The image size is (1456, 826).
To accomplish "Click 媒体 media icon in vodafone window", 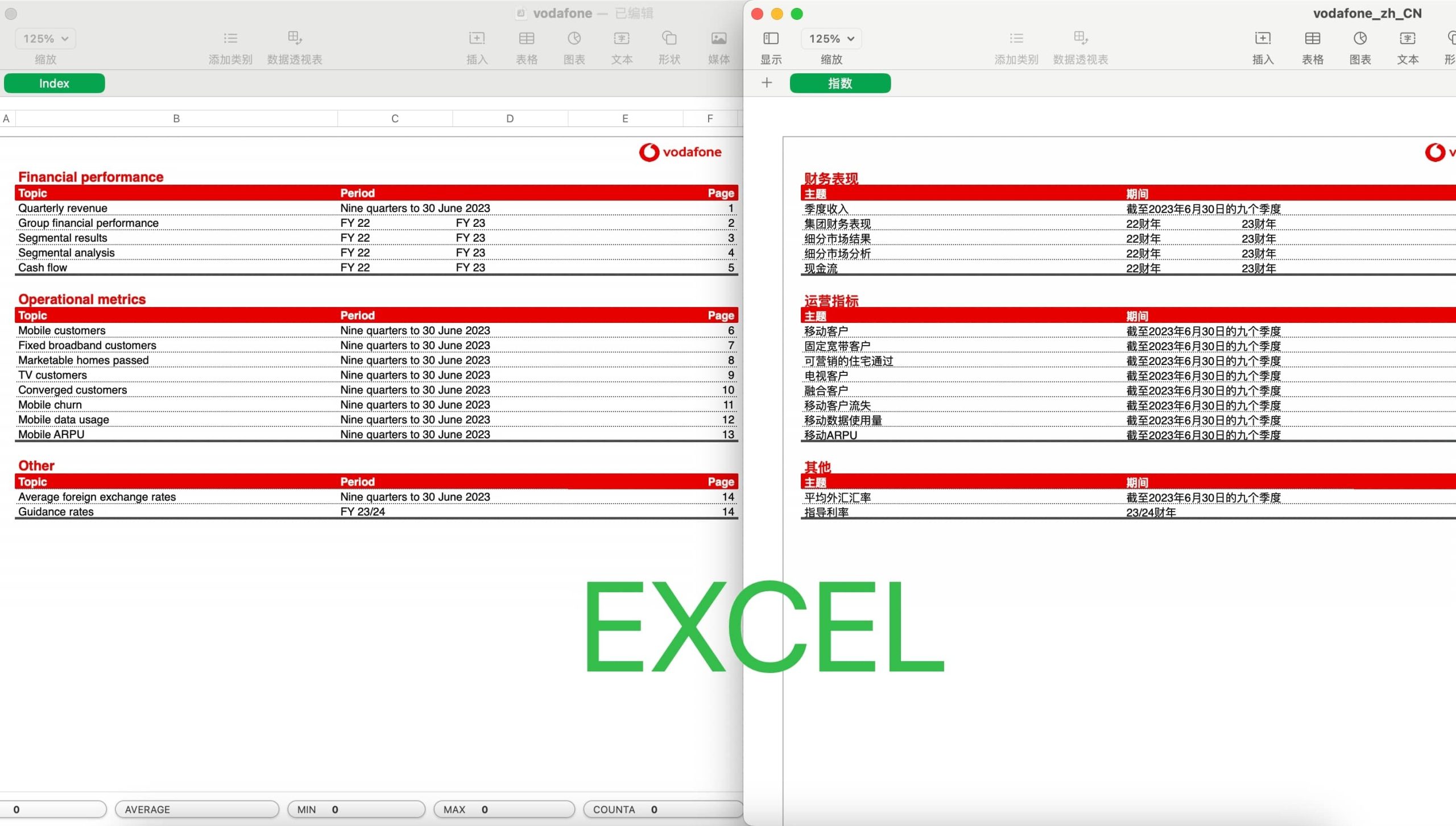I will click(x=719, y=38).
